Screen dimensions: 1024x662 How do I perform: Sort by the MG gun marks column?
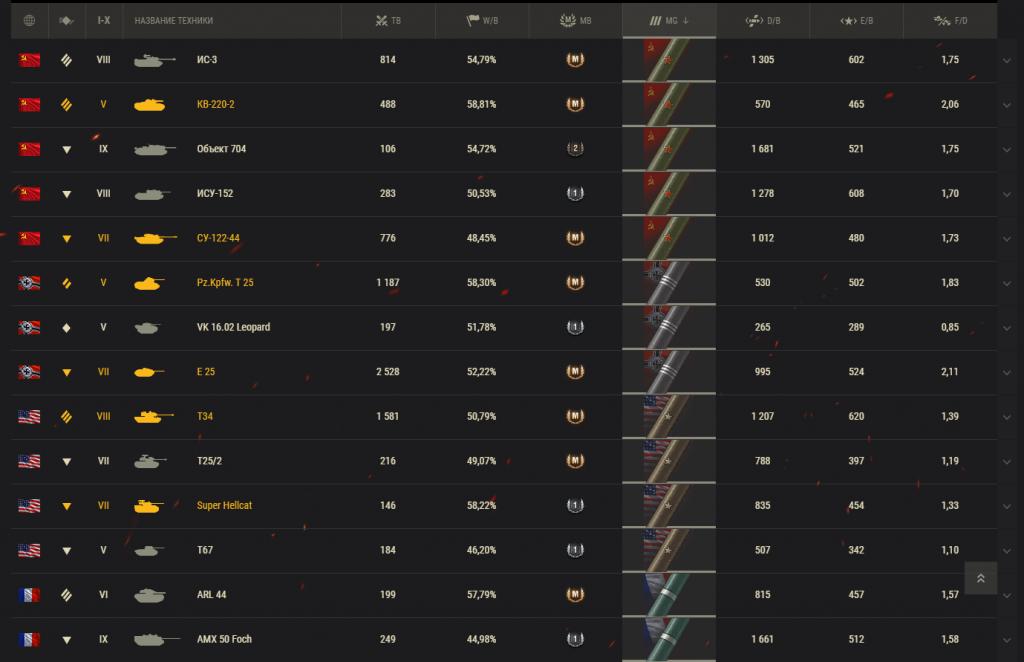coord(669,20)
